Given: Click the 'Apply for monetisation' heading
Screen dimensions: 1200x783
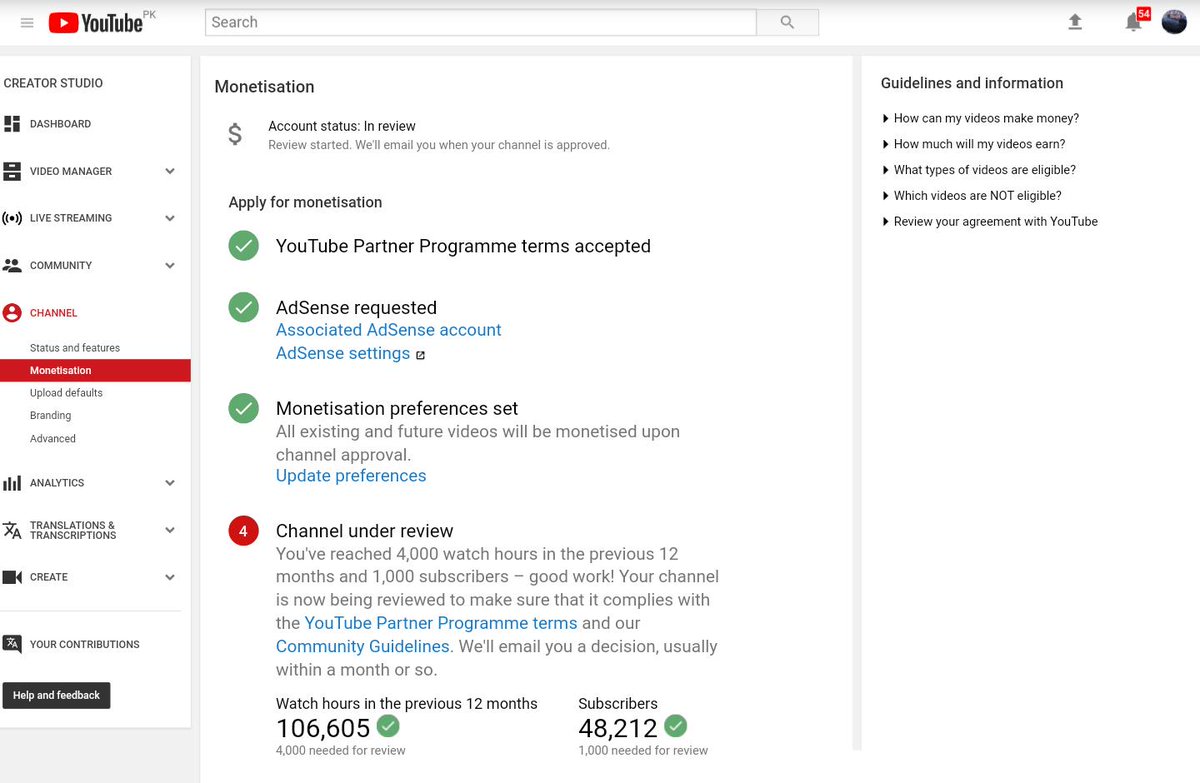Looking at the screenshot, I should (305, 202).
